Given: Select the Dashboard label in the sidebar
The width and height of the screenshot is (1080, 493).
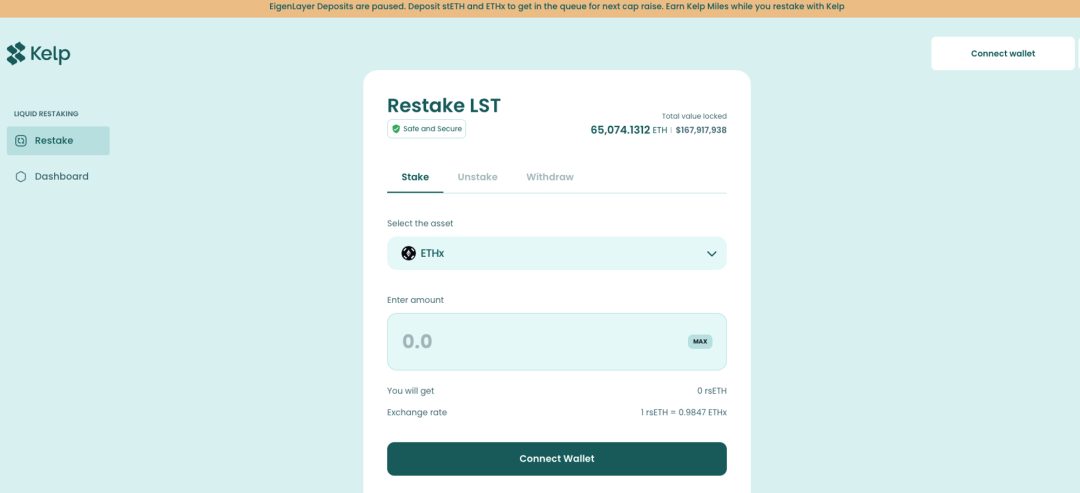Looking at the screenshot, I should point(62,177).
